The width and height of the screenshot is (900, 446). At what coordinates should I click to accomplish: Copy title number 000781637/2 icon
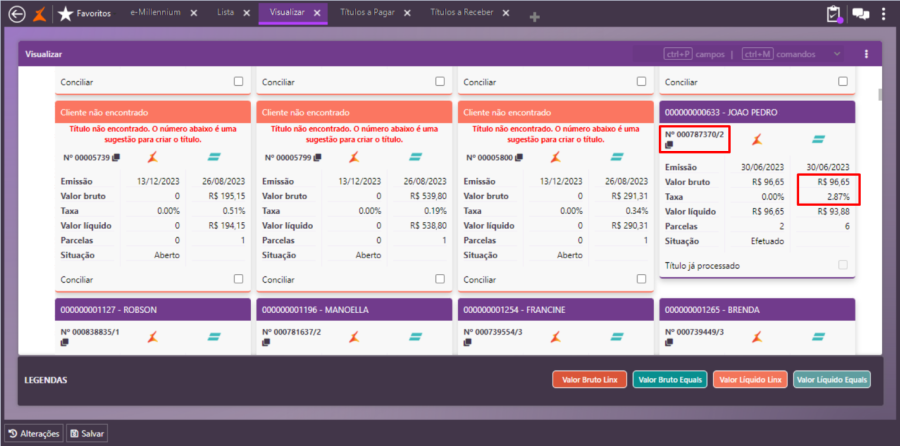[x=266, y=343]
